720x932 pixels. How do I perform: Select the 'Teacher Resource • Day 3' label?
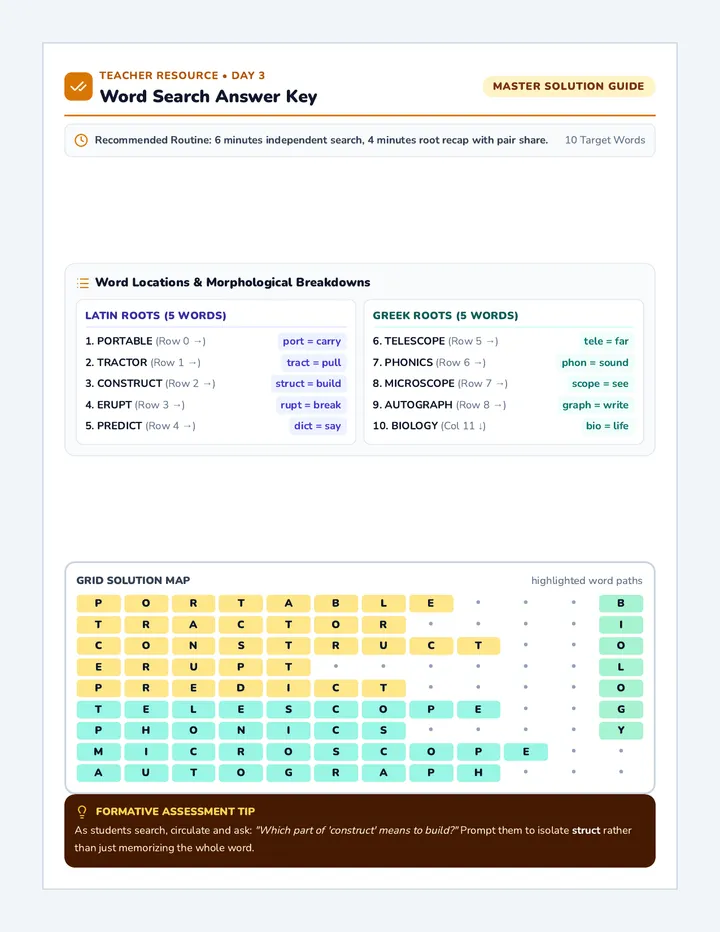[x=182, y=75]
